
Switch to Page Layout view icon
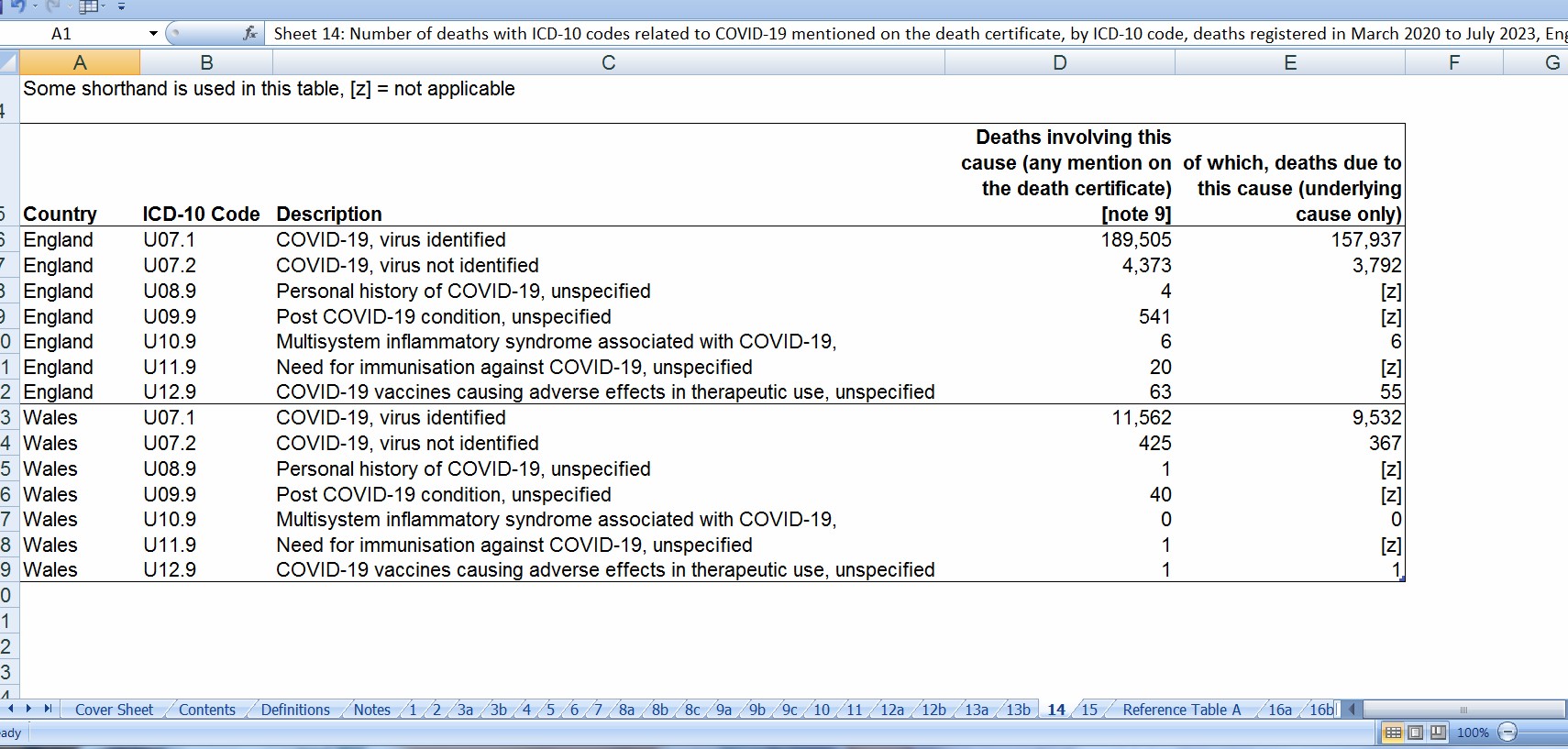(x=1416, y=732)
